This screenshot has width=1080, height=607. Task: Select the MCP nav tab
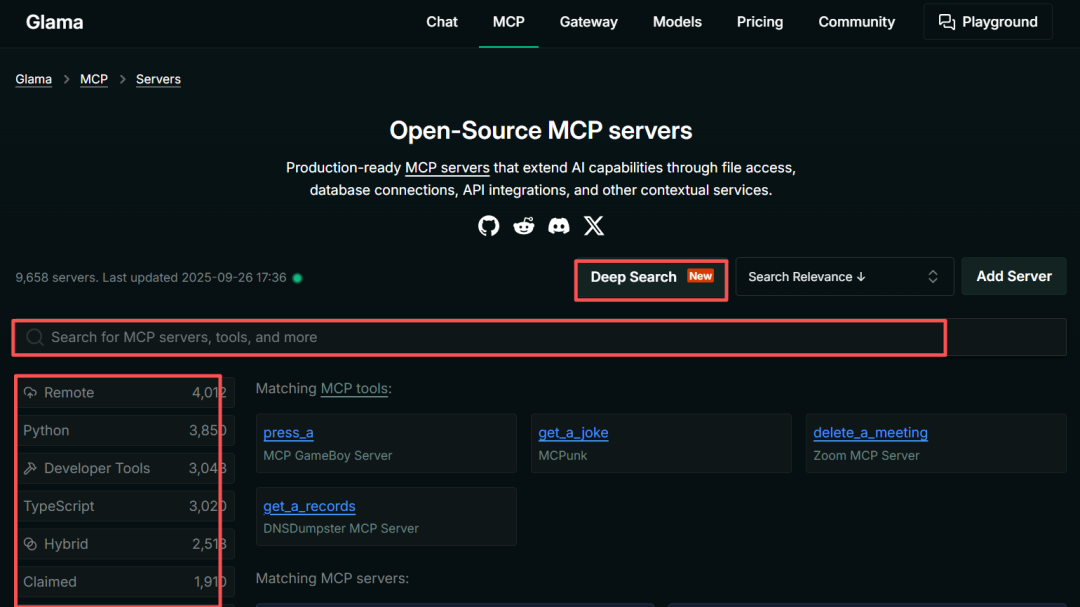tap(508, 22)
